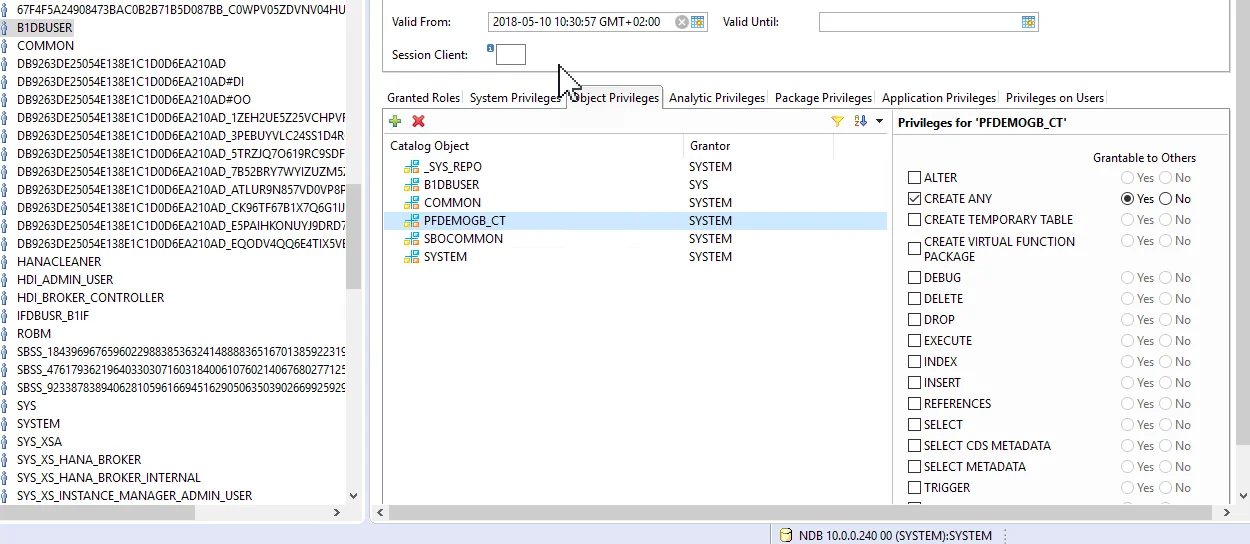
Task: Open the Analytic Privileges tab
Action: (716, 98)
